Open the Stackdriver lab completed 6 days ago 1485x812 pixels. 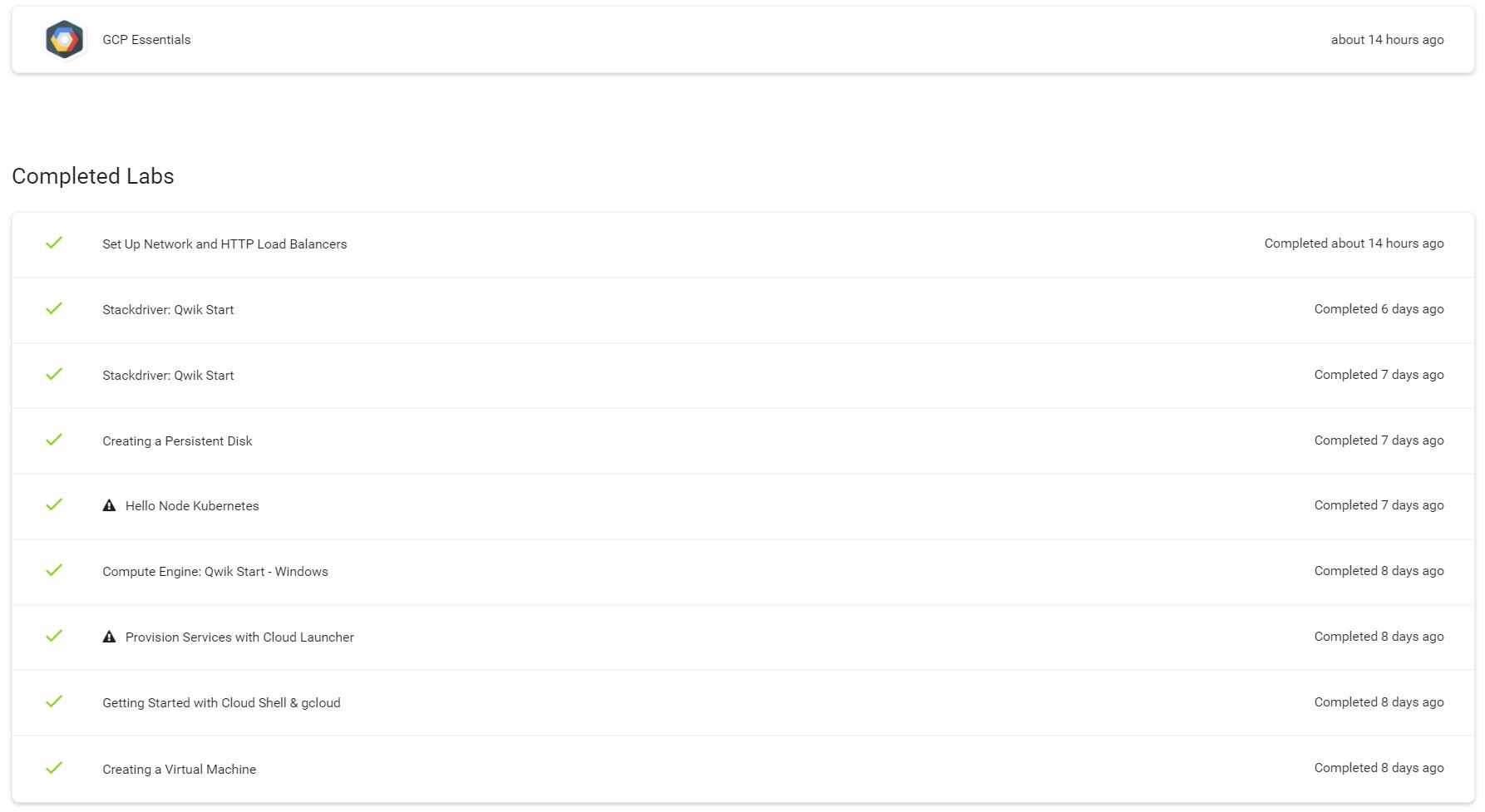pos(168,310)
